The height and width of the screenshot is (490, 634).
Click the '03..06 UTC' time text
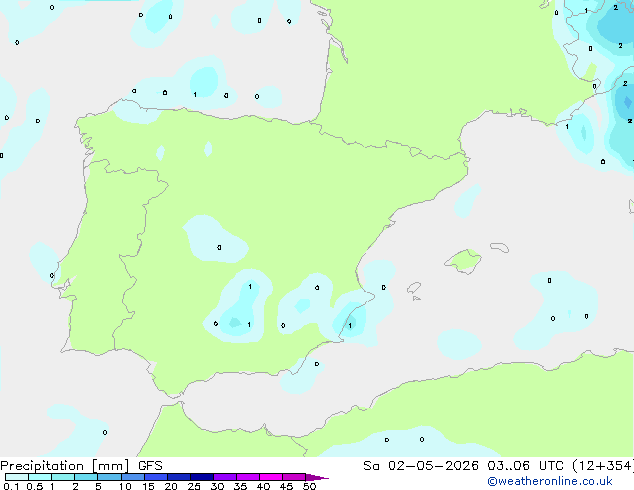(x=525, y=466)
